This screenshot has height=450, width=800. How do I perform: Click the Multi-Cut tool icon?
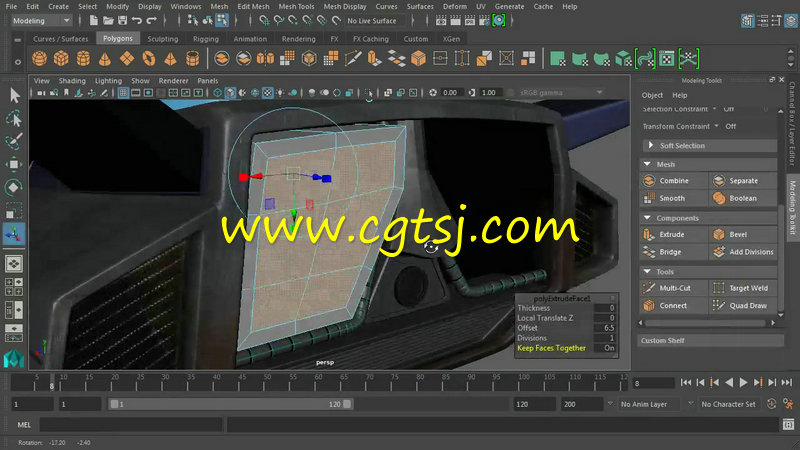click(649, 288)
